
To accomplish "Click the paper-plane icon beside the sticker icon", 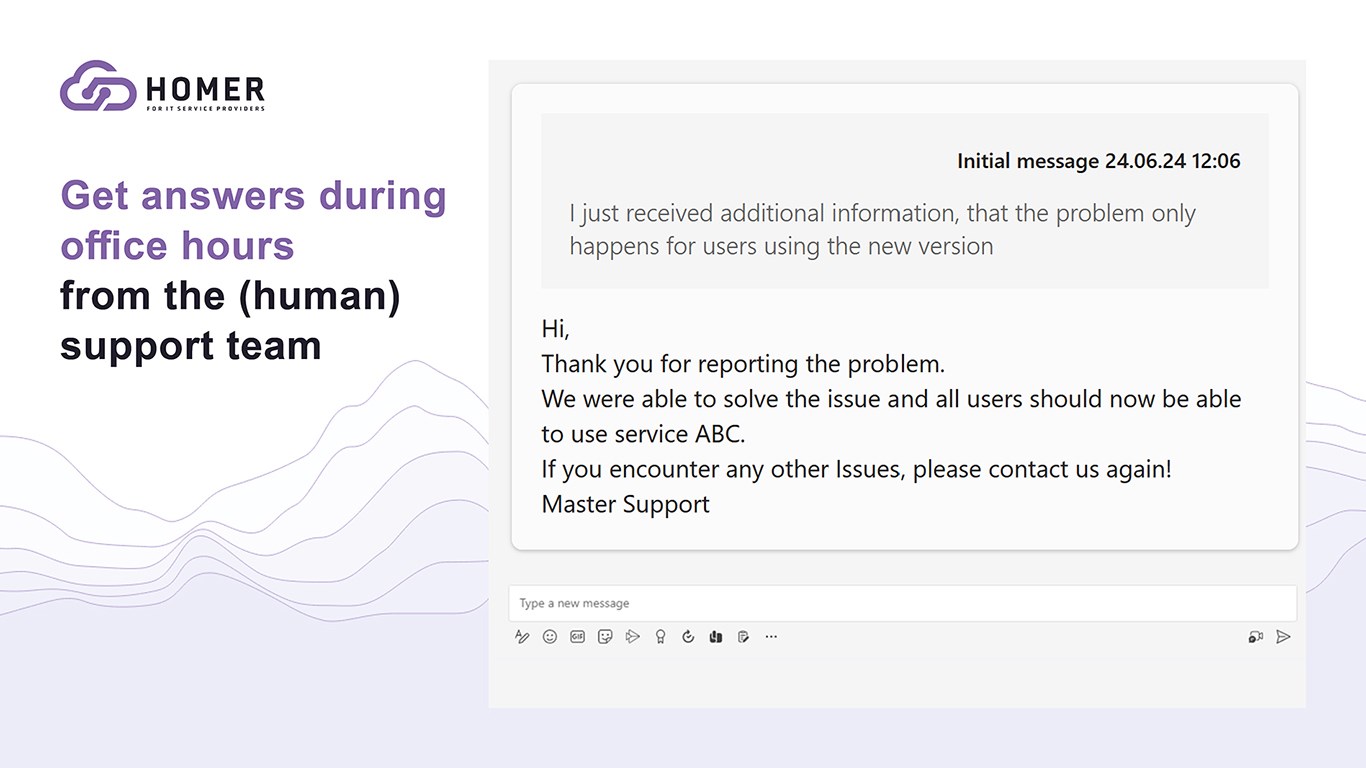I will pos(632,636).
